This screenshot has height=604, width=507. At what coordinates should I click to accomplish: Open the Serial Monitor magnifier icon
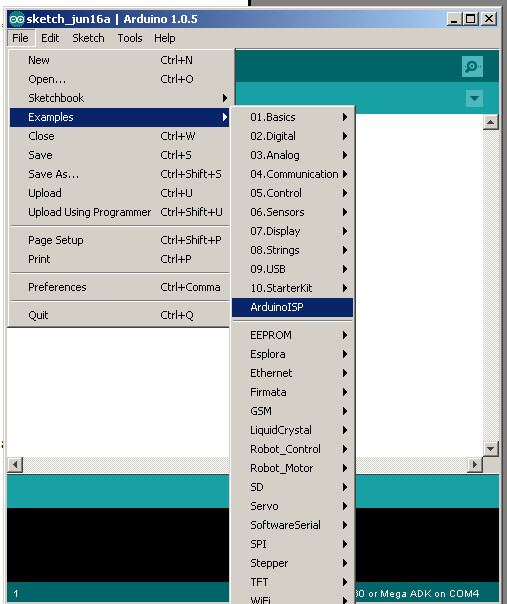(472, 67)
